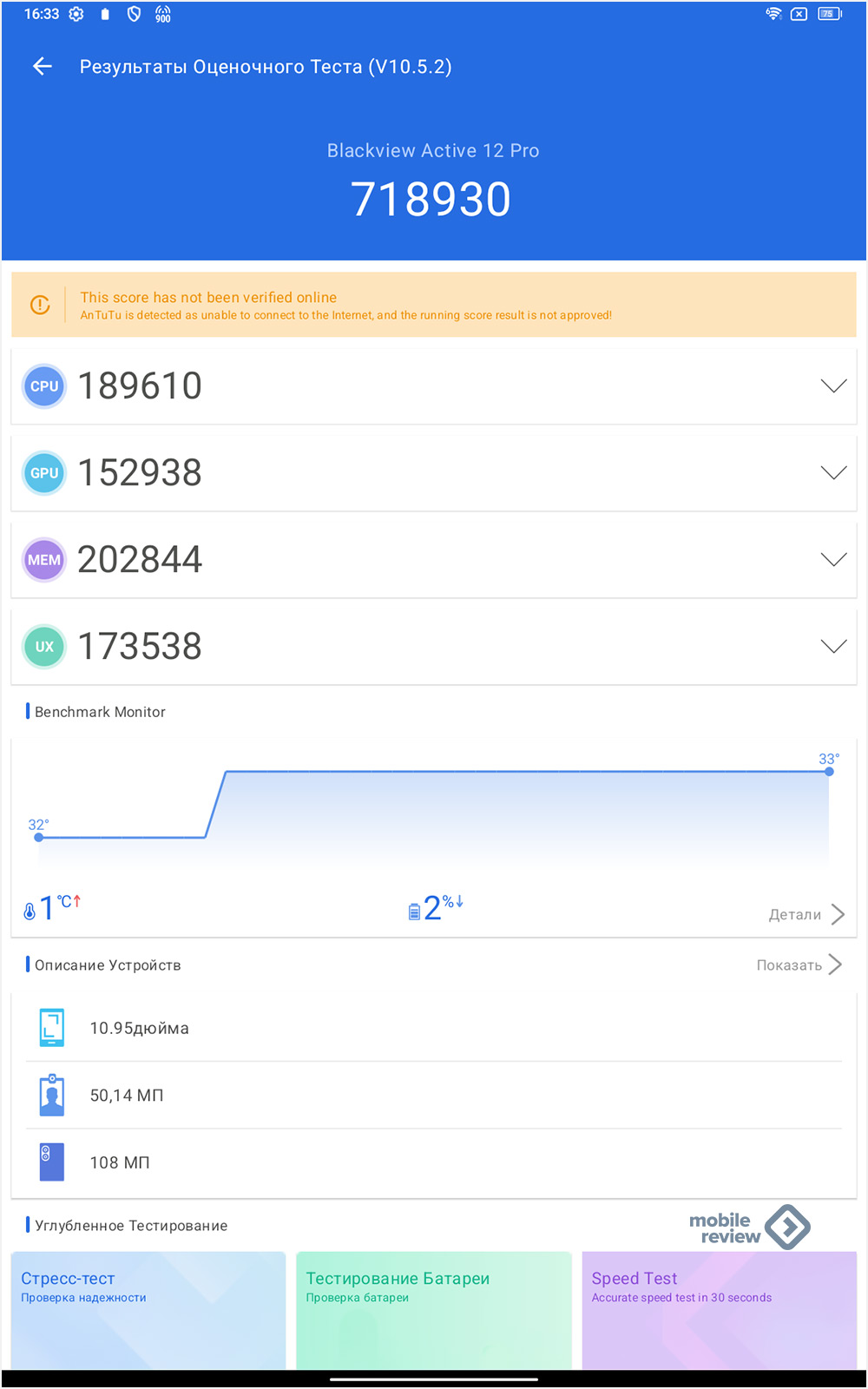This screenshot has height=1389, width=868.
Task: Tap the total score 718930
Action: point(431,200)
